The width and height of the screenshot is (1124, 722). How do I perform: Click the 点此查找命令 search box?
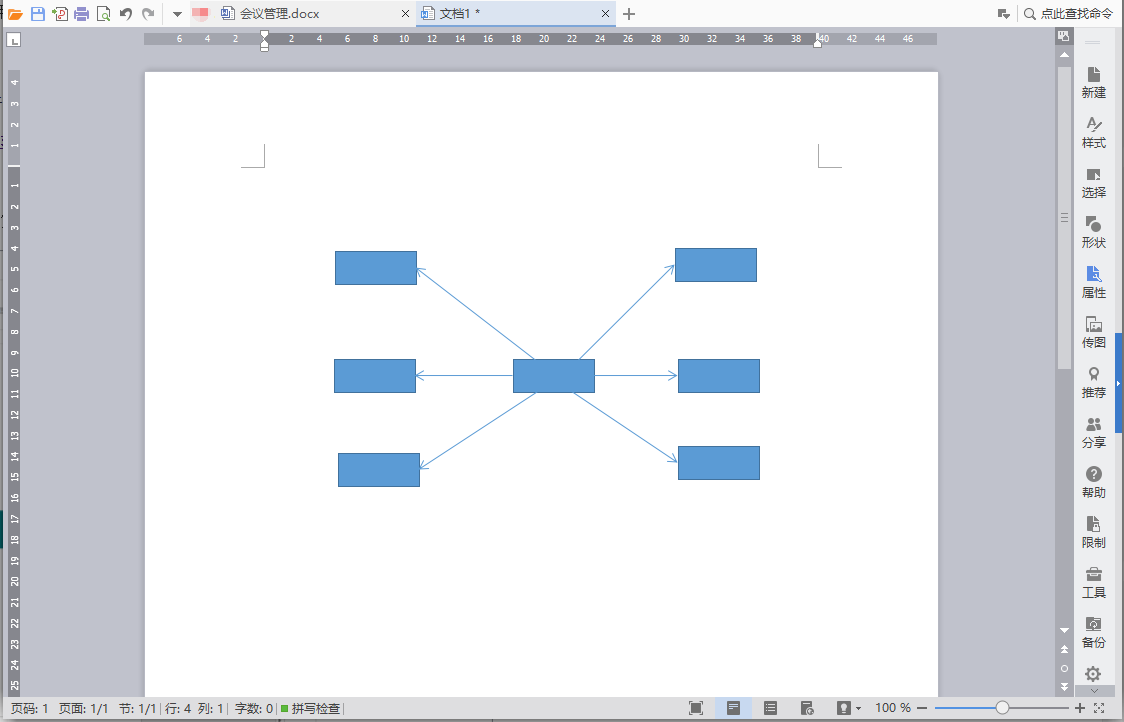pyautogui.click(x=1068, y=14)
